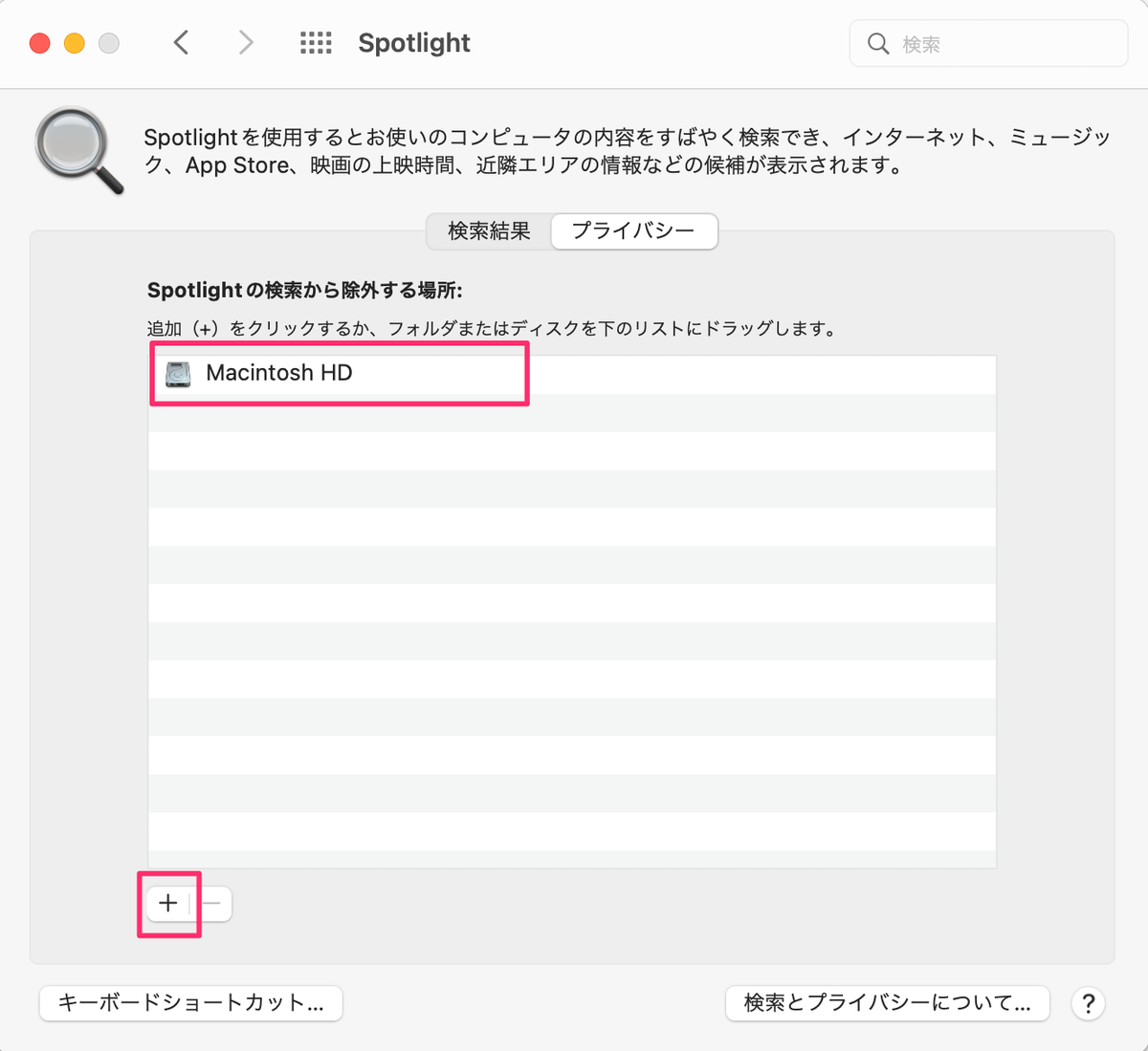Remove location with the minus button

point(211,903)
